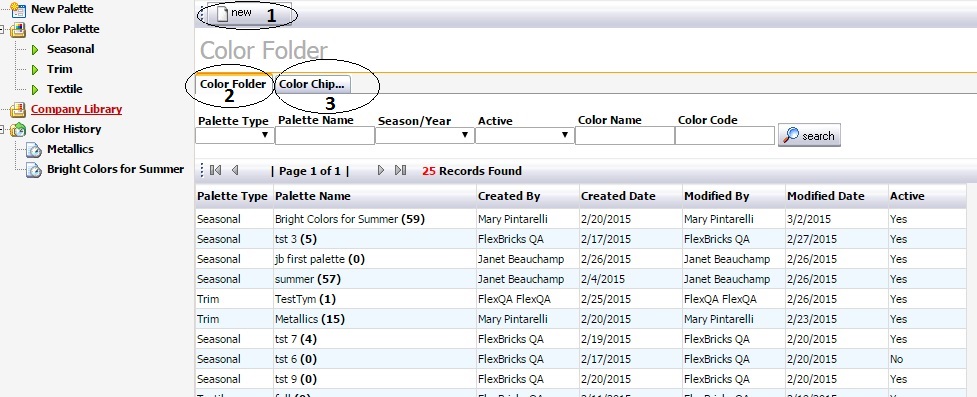Go to next page of records
The width and height of the screenshot is (977, 397).
[381, 170]
